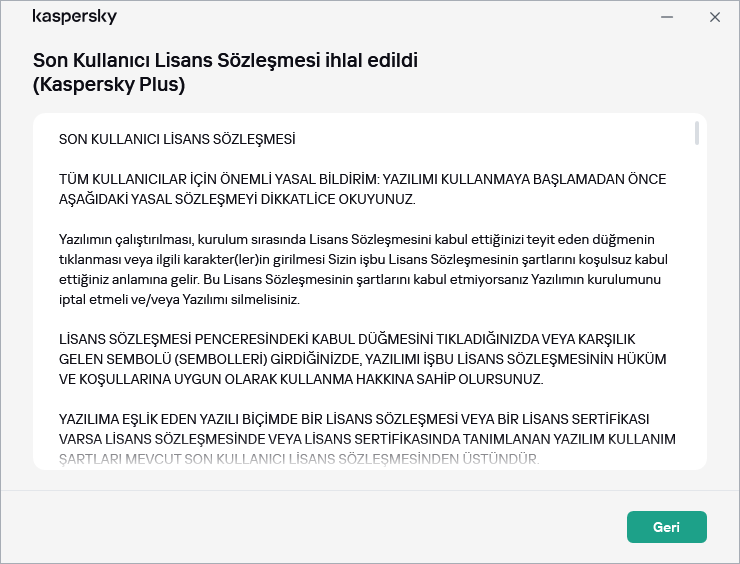The height and width of the screenshot is (564, 740).
Task: Click the Geri button
Action: click(666, 527)
